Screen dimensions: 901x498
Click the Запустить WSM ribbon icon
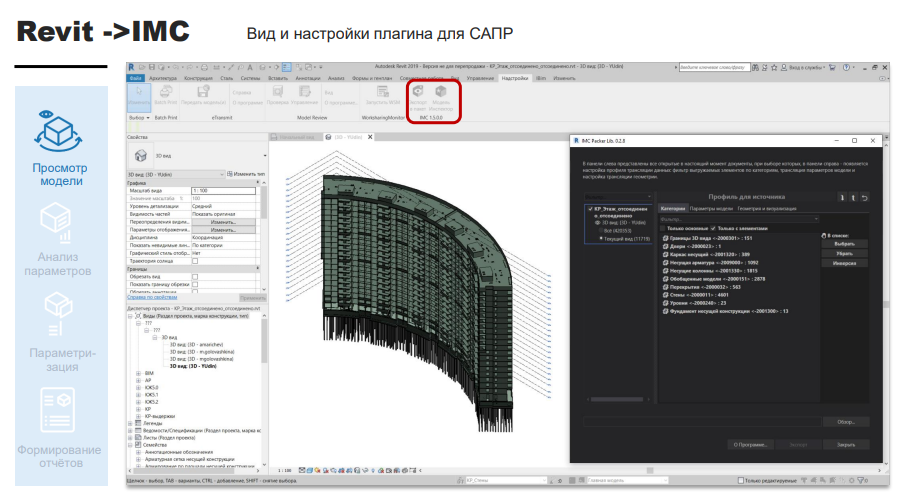[383, 92]
